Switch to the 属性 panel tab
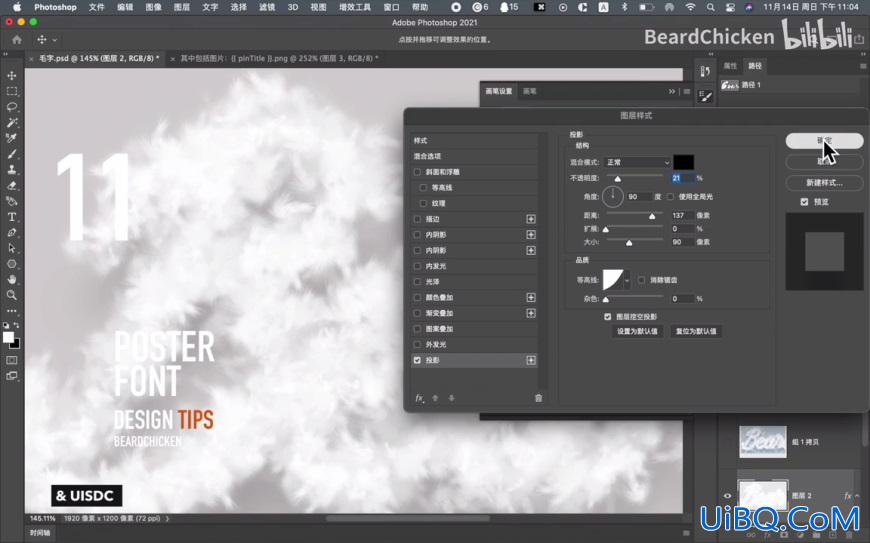The width and height of the screenshot is (870, 543). [x=730, y=66]
